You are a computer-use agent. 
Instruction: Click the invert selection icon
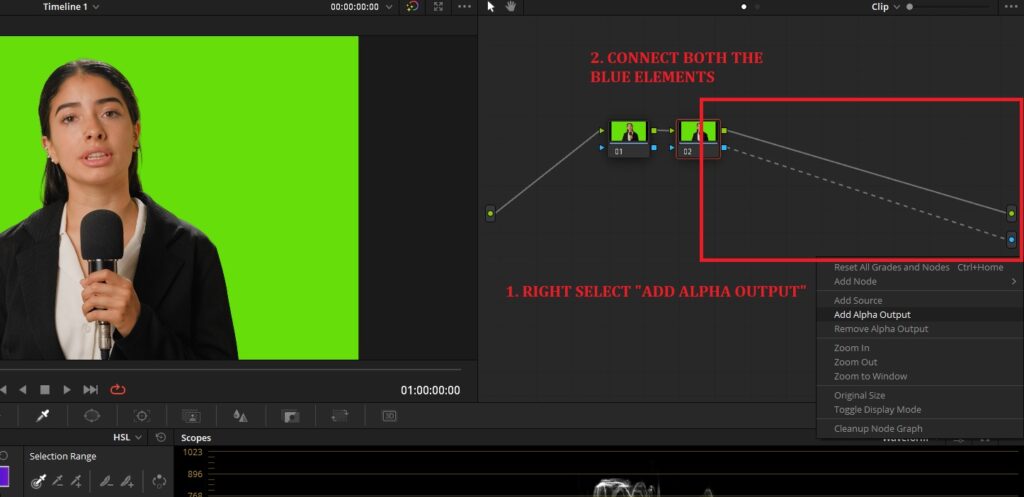pos(159,482)
